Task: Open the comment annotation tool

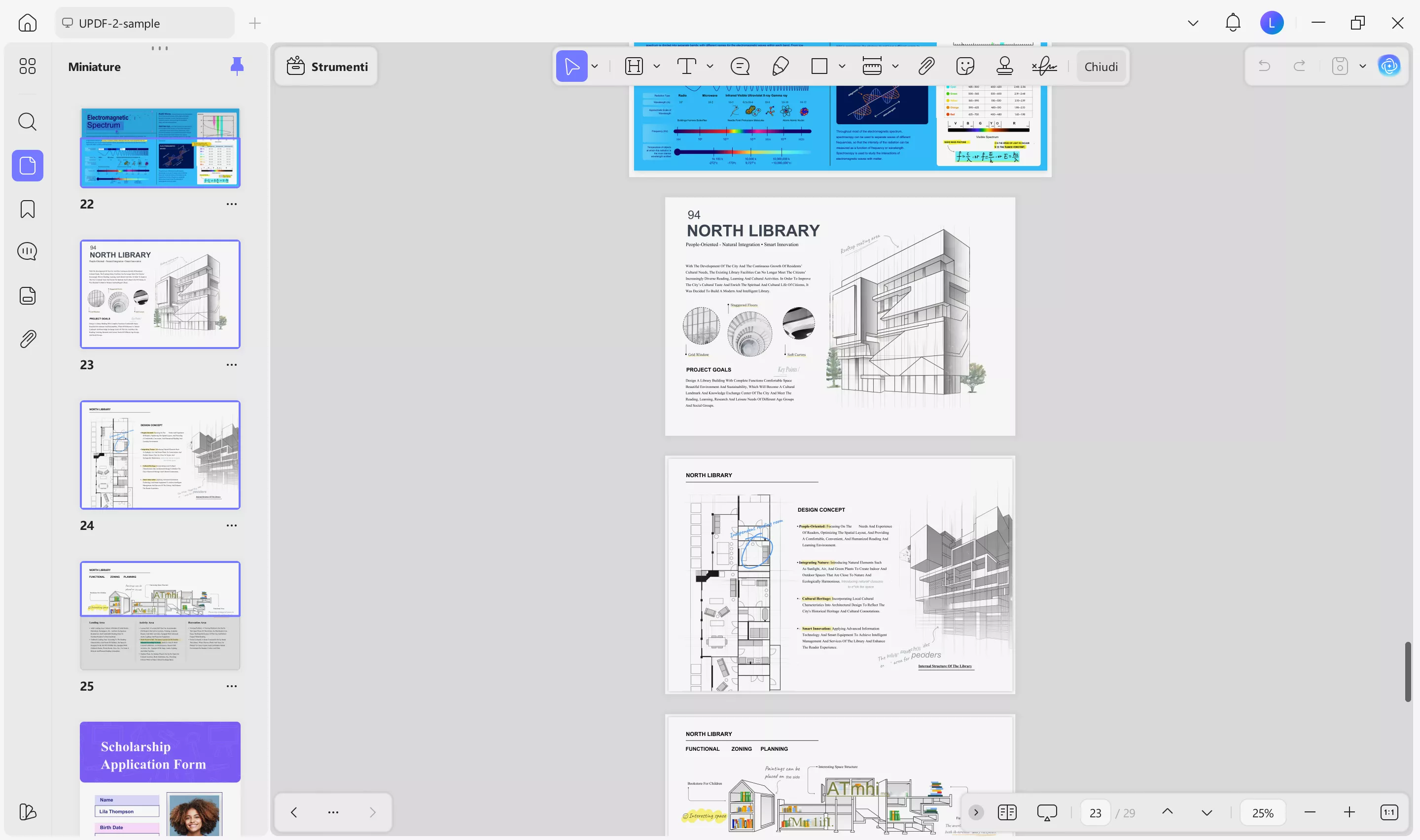Action: [x=740, y=66]
